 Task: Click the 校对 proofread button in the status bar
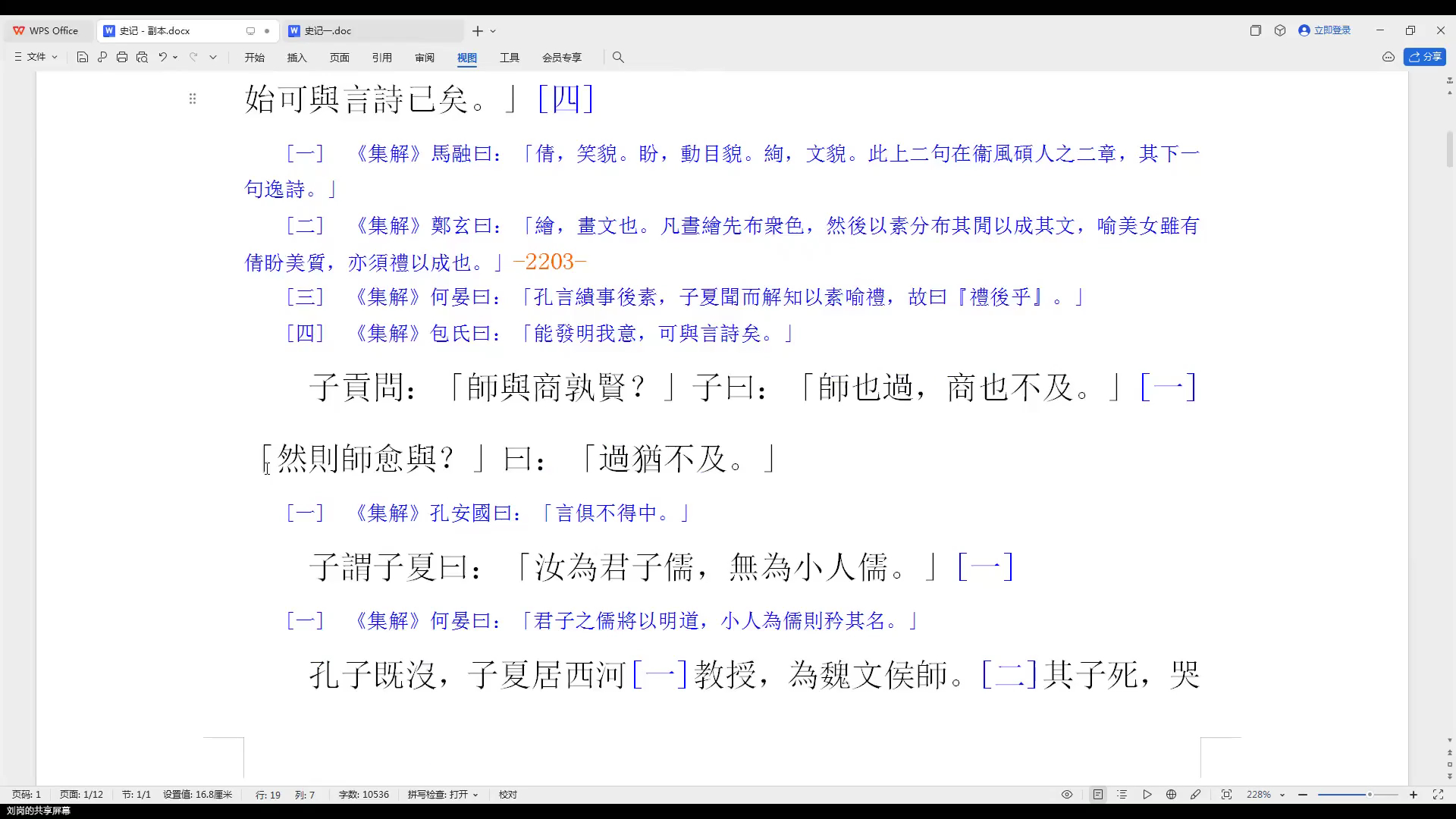click(508, 795)
